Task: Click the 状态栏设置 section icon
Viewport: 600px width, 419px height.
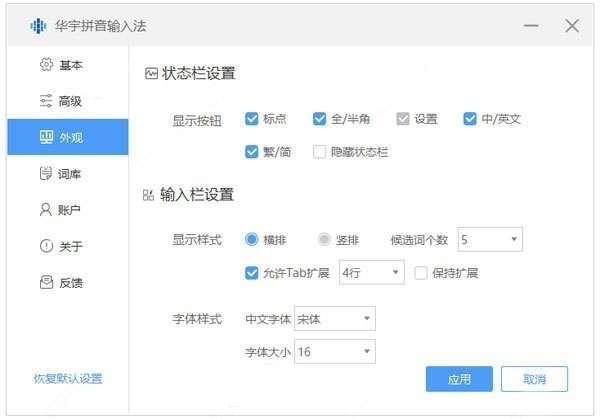Action: (151, 73)
